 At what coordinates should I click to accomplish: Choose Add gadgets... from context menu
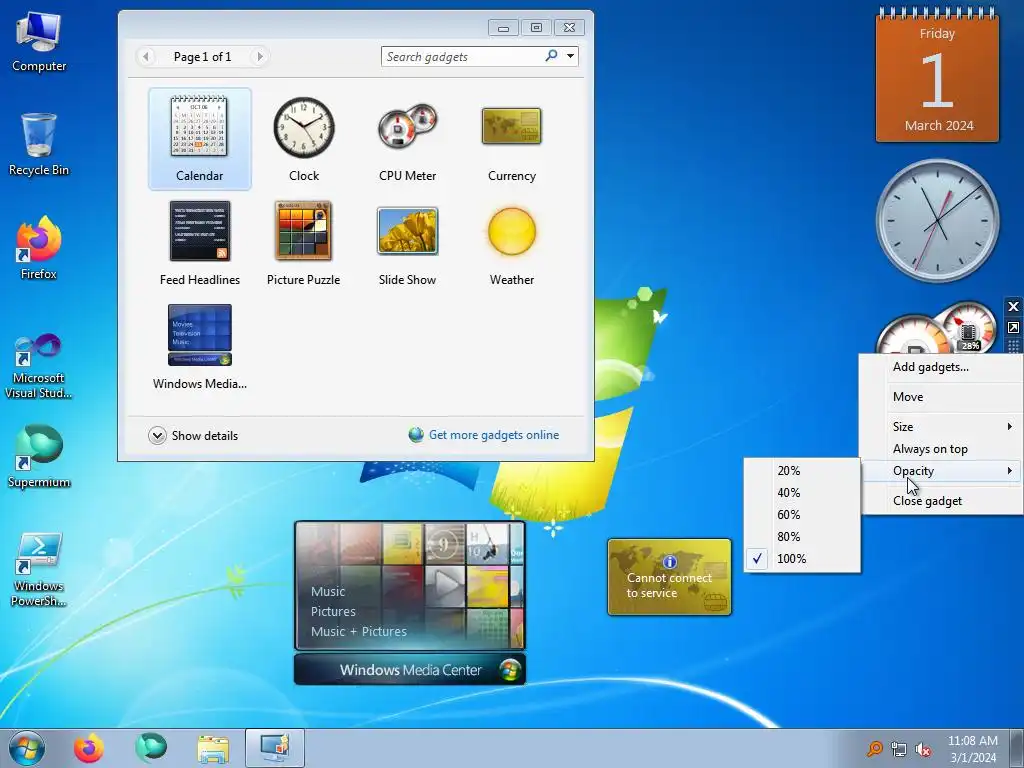[941, 367]
